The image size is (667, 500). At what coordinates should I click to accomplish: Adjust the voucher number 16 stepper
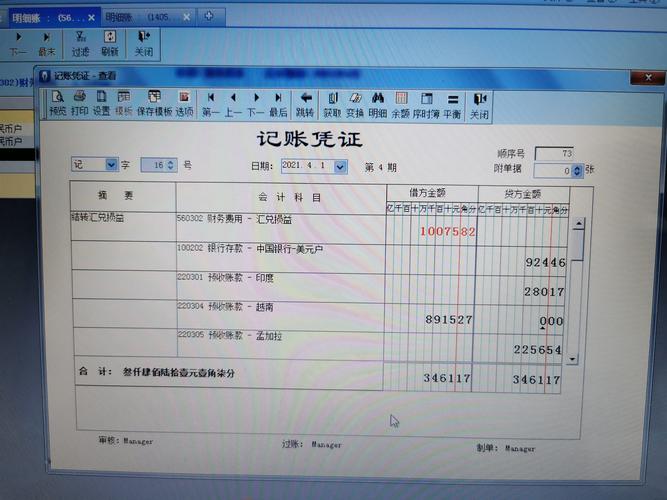pyautogui.click(x=171, y=165)
